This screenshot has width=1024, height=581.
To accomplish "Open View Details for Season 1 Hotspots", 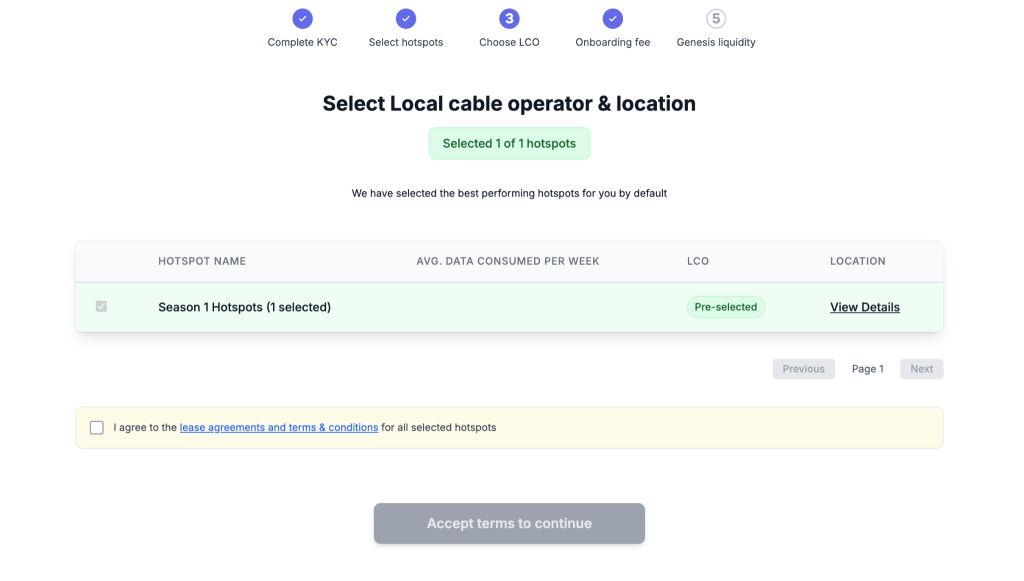I will coord(865,307).
